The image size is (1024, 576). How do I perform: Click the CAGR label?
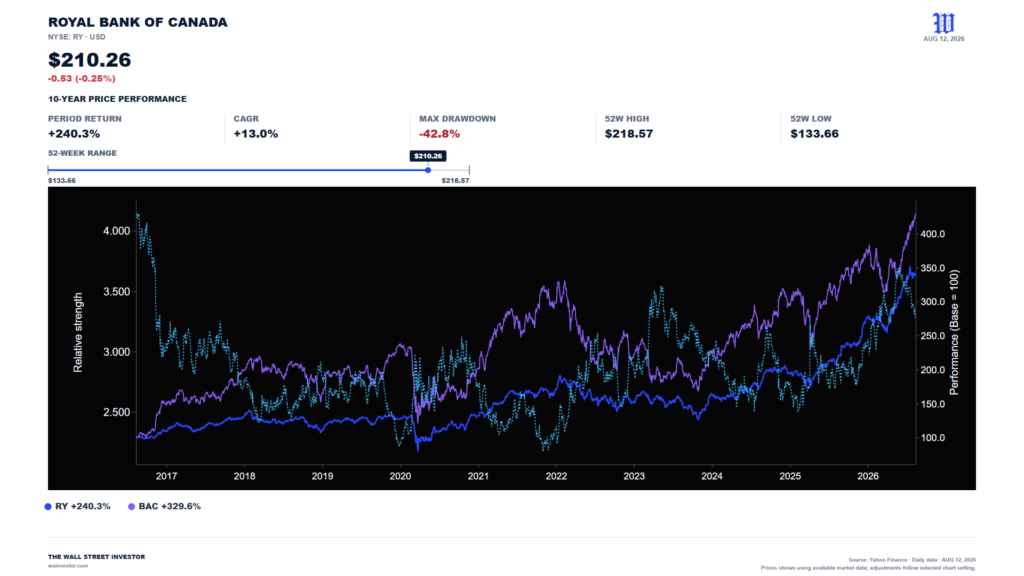click(246, 119)
